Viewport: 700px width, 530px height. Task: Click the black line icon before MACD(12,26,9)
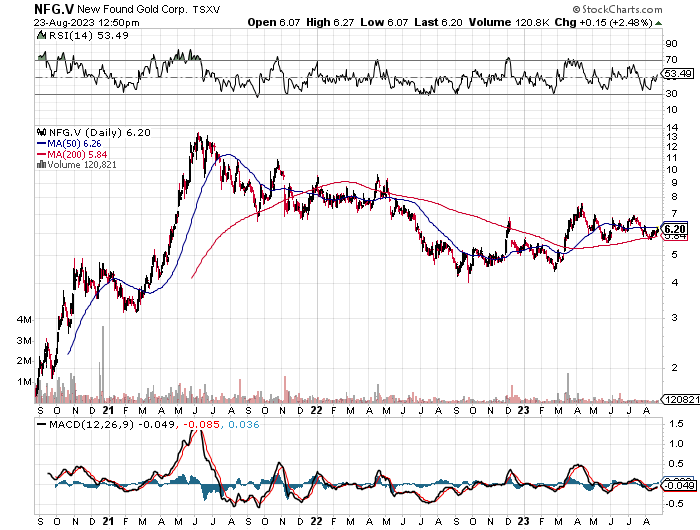coord(42,424)
